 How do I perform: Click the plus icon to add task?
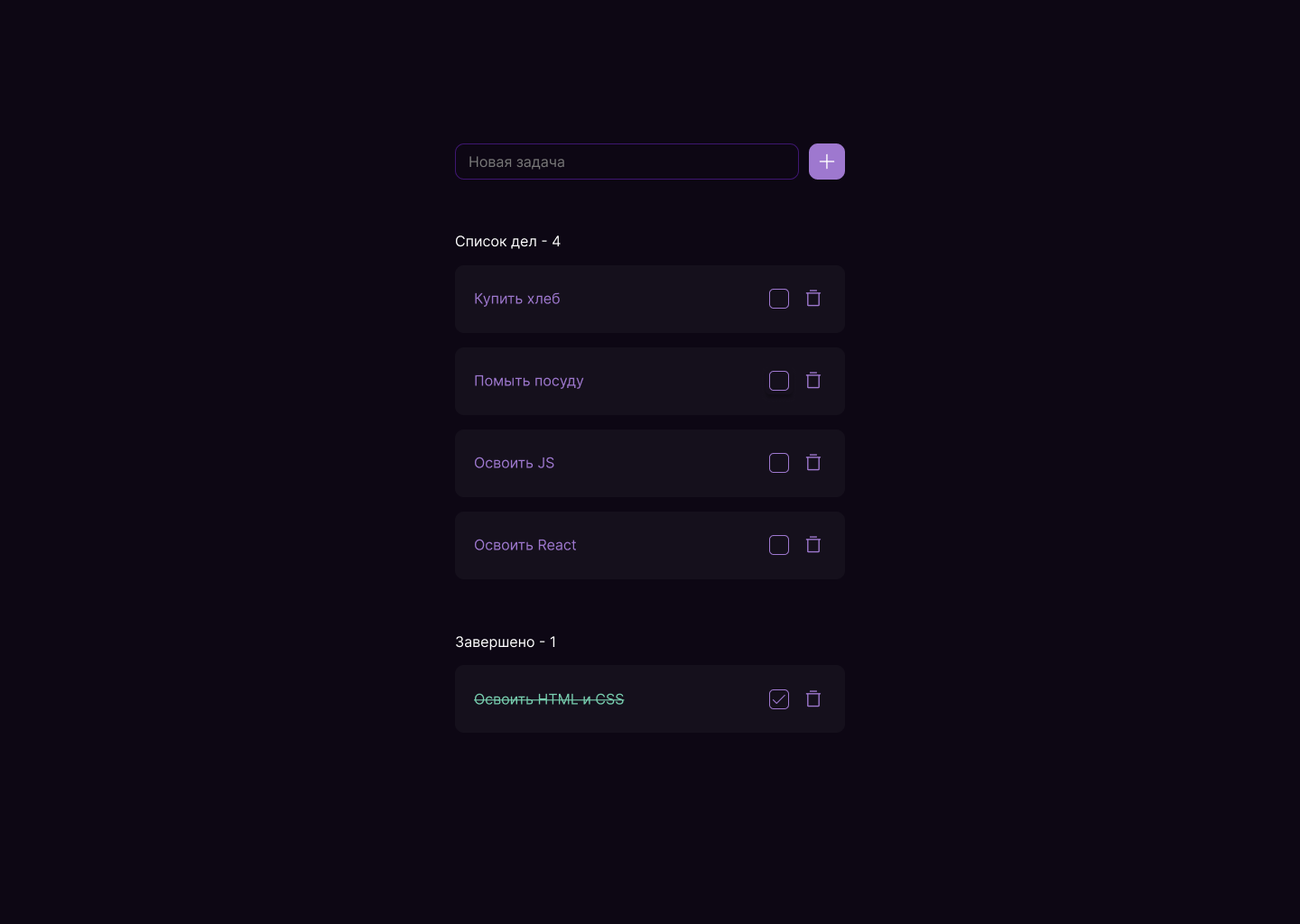tap(827, 162)
